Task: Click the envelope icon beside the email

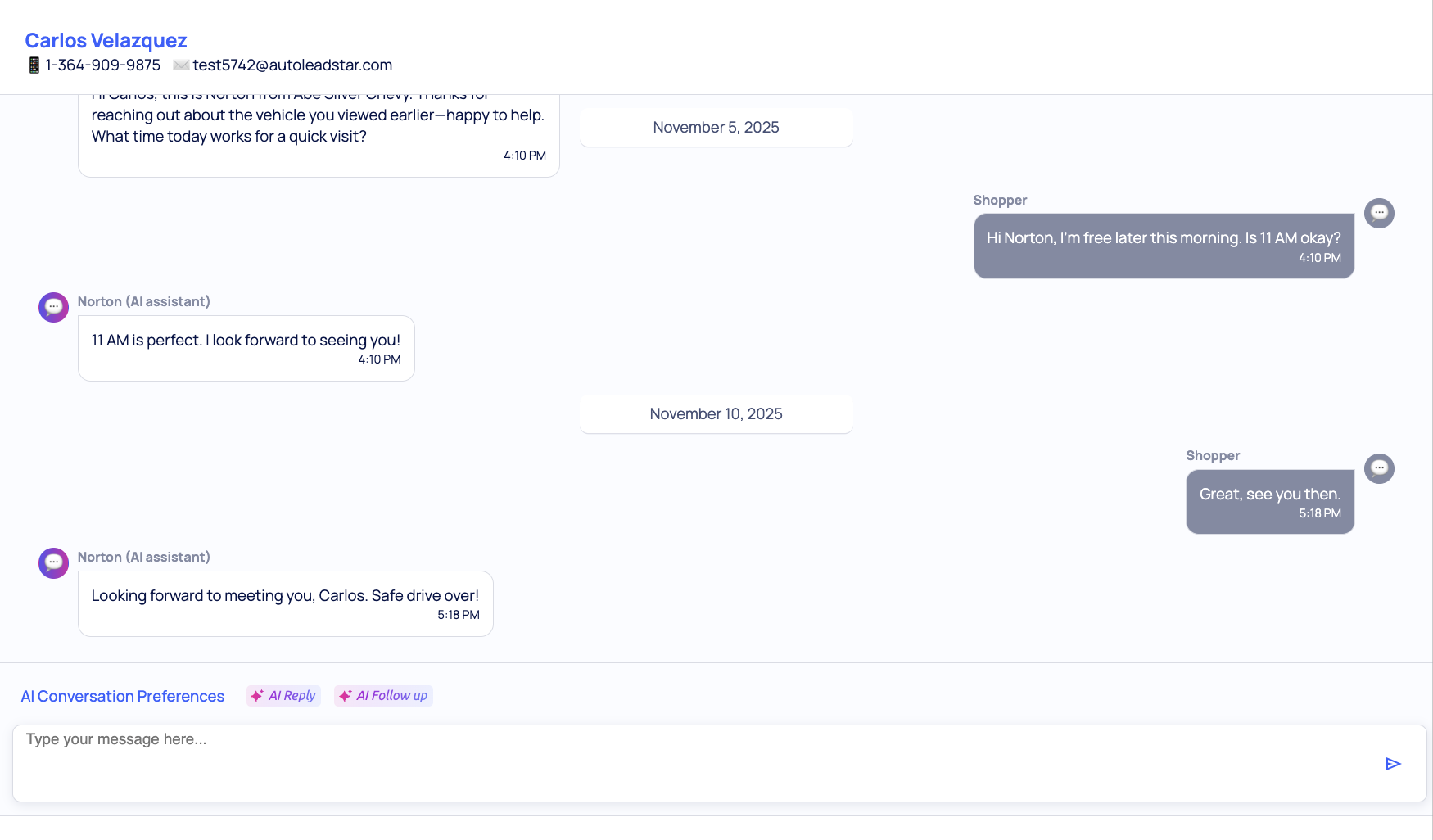Action: (x=181, y=65)
